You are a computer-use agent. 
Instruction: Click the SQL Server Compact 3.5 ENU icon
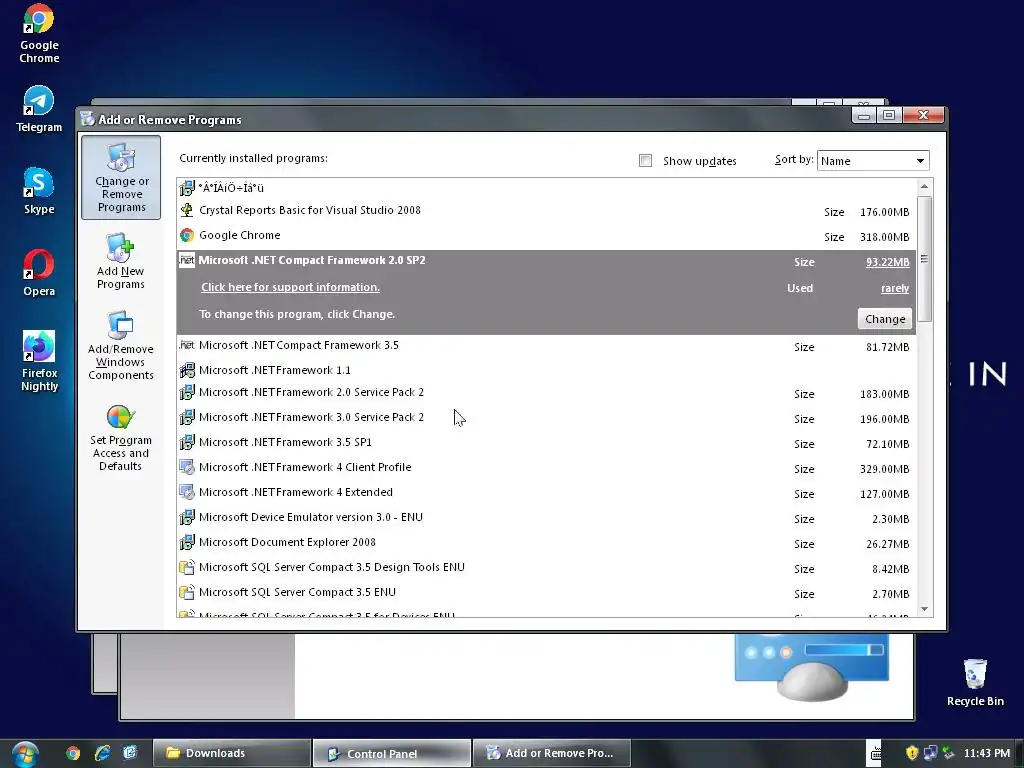187,592
